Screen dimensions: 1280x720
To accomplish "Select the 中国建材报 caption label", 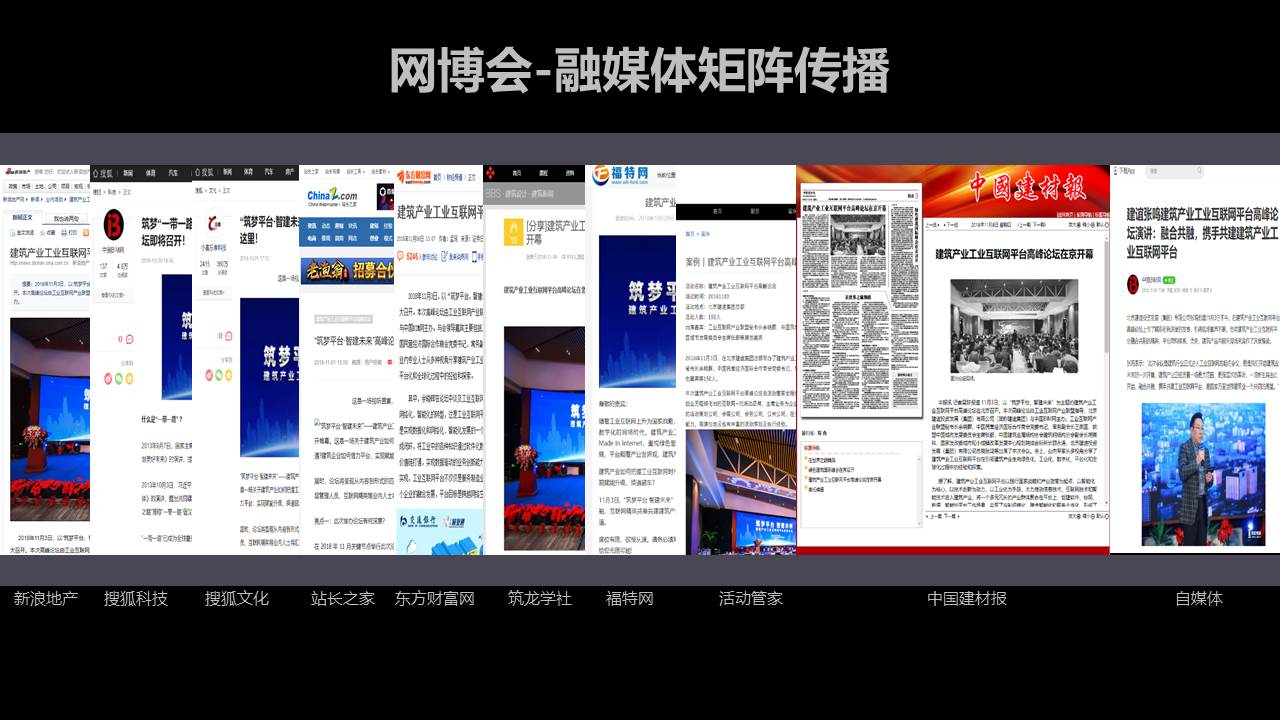I will [x=967, y=598].
